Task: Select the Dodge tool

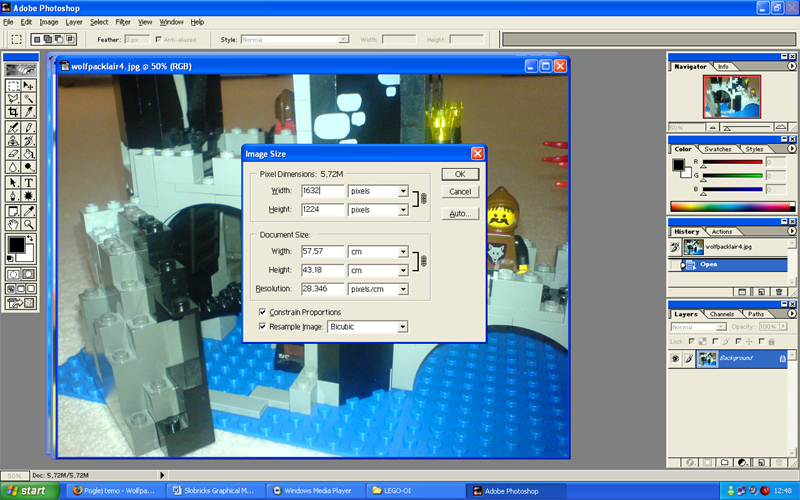Action: 29,167
